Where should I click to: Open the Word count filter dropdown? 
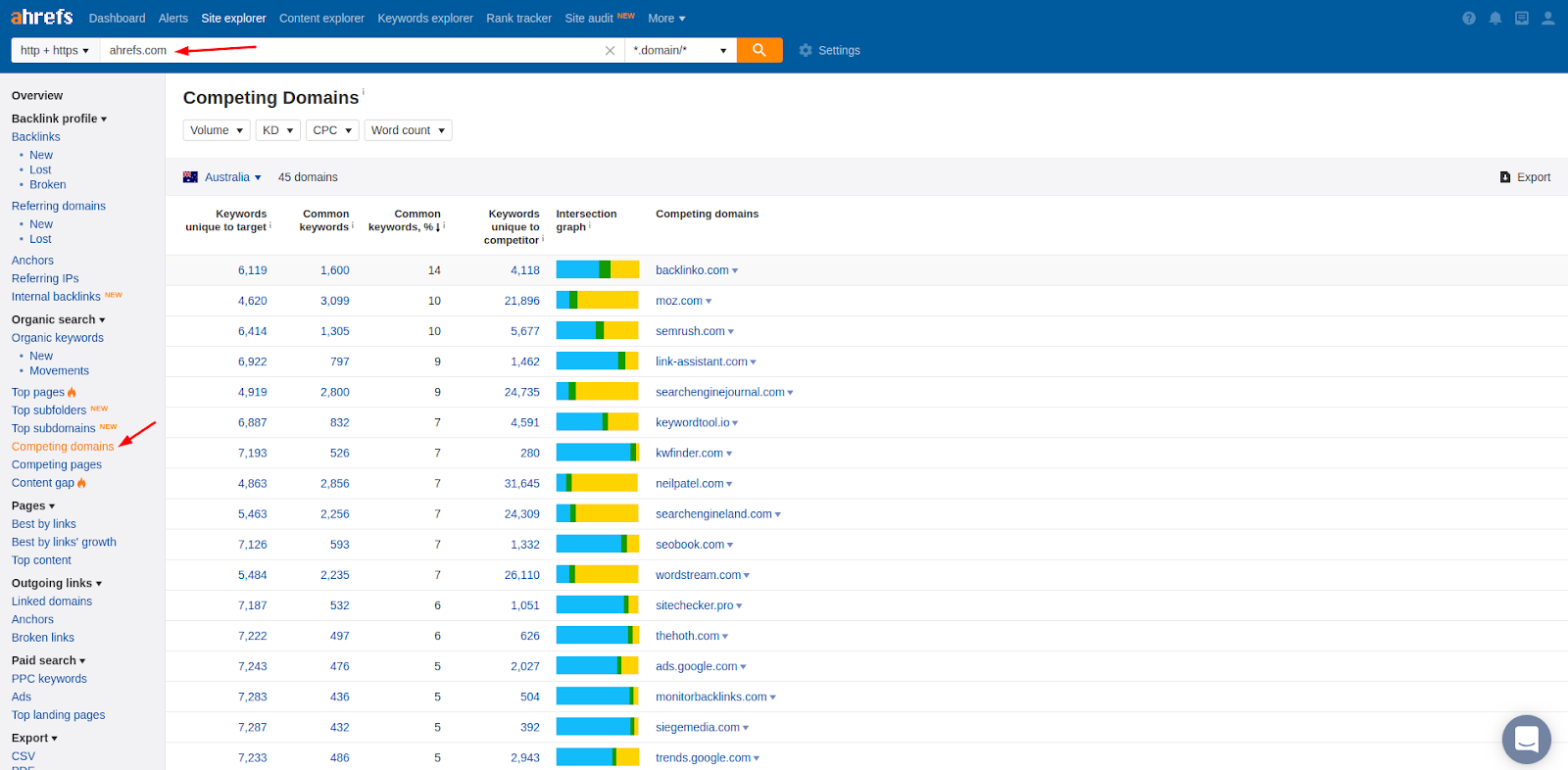point(409,130)
